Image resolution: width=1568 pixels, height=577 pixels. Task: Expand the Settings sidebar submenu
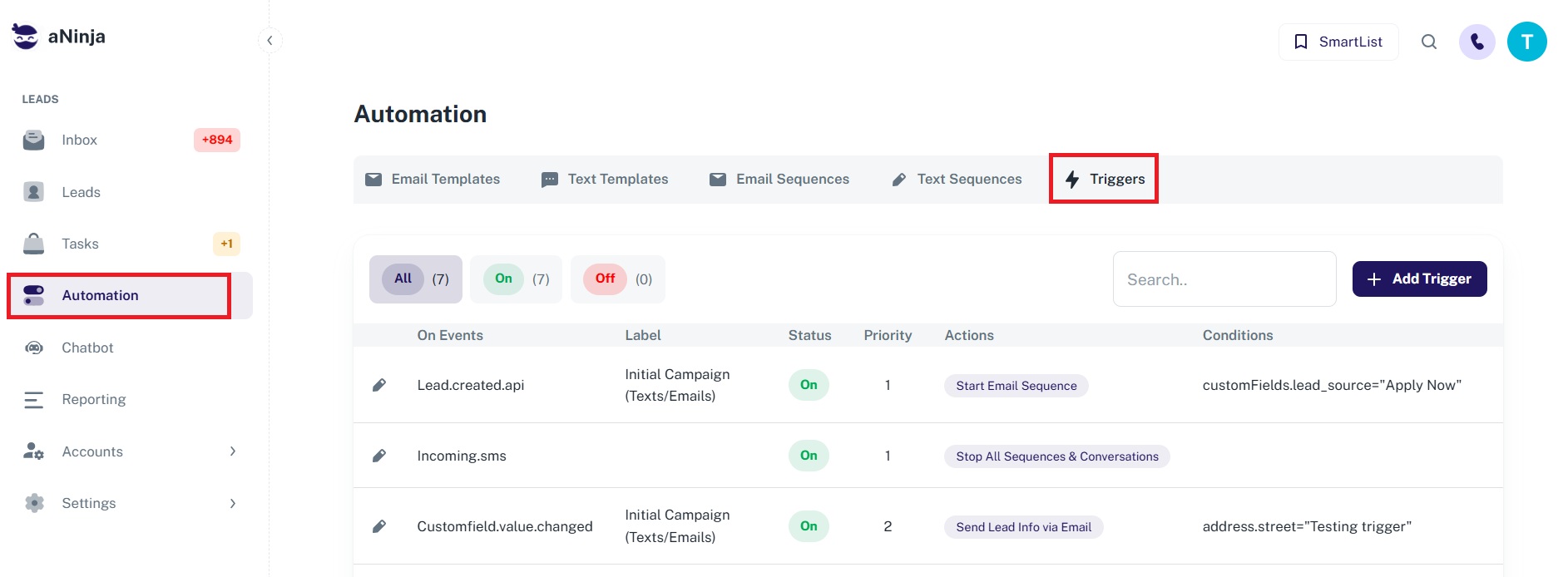coord(232,503)
